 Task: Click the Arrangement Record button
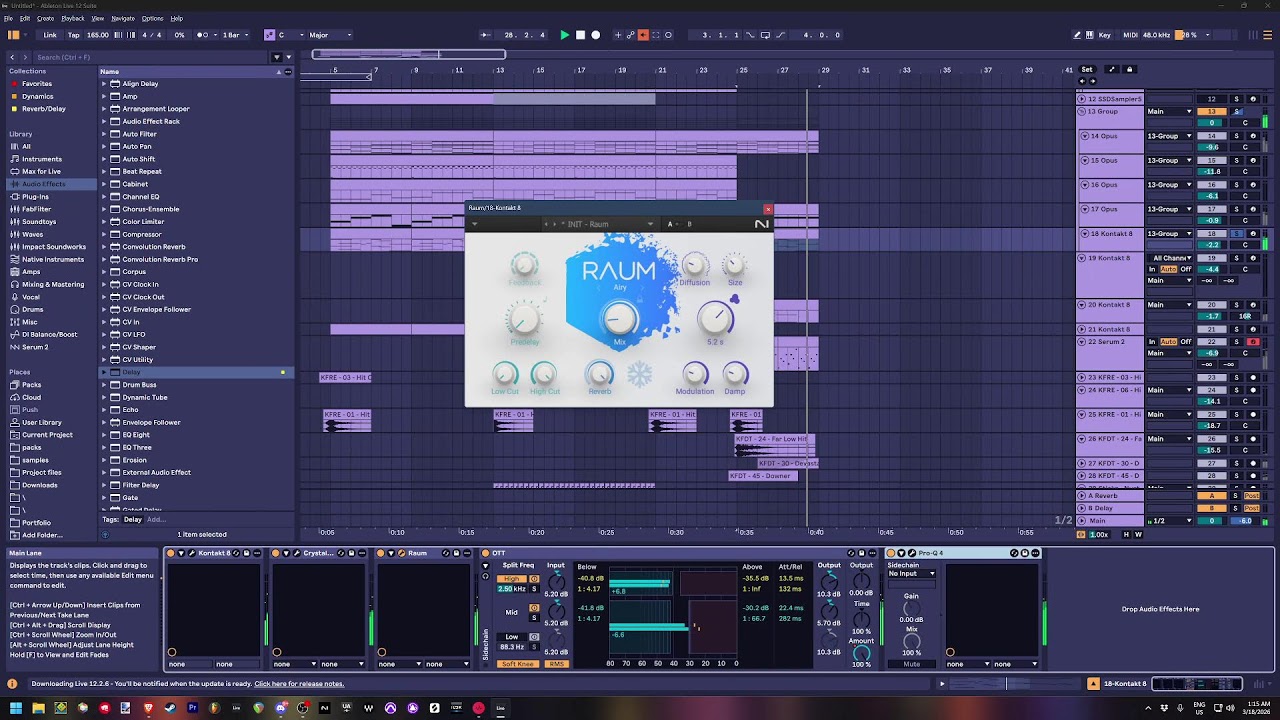(596, 35)
